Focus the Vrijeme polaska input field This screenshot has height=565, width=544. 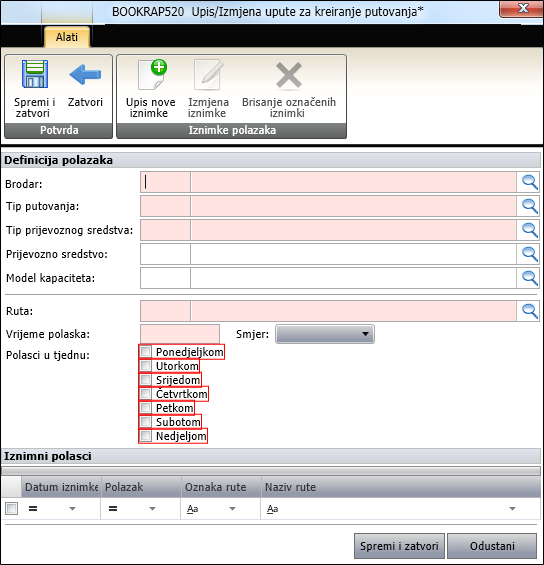[x=180, y=334]
